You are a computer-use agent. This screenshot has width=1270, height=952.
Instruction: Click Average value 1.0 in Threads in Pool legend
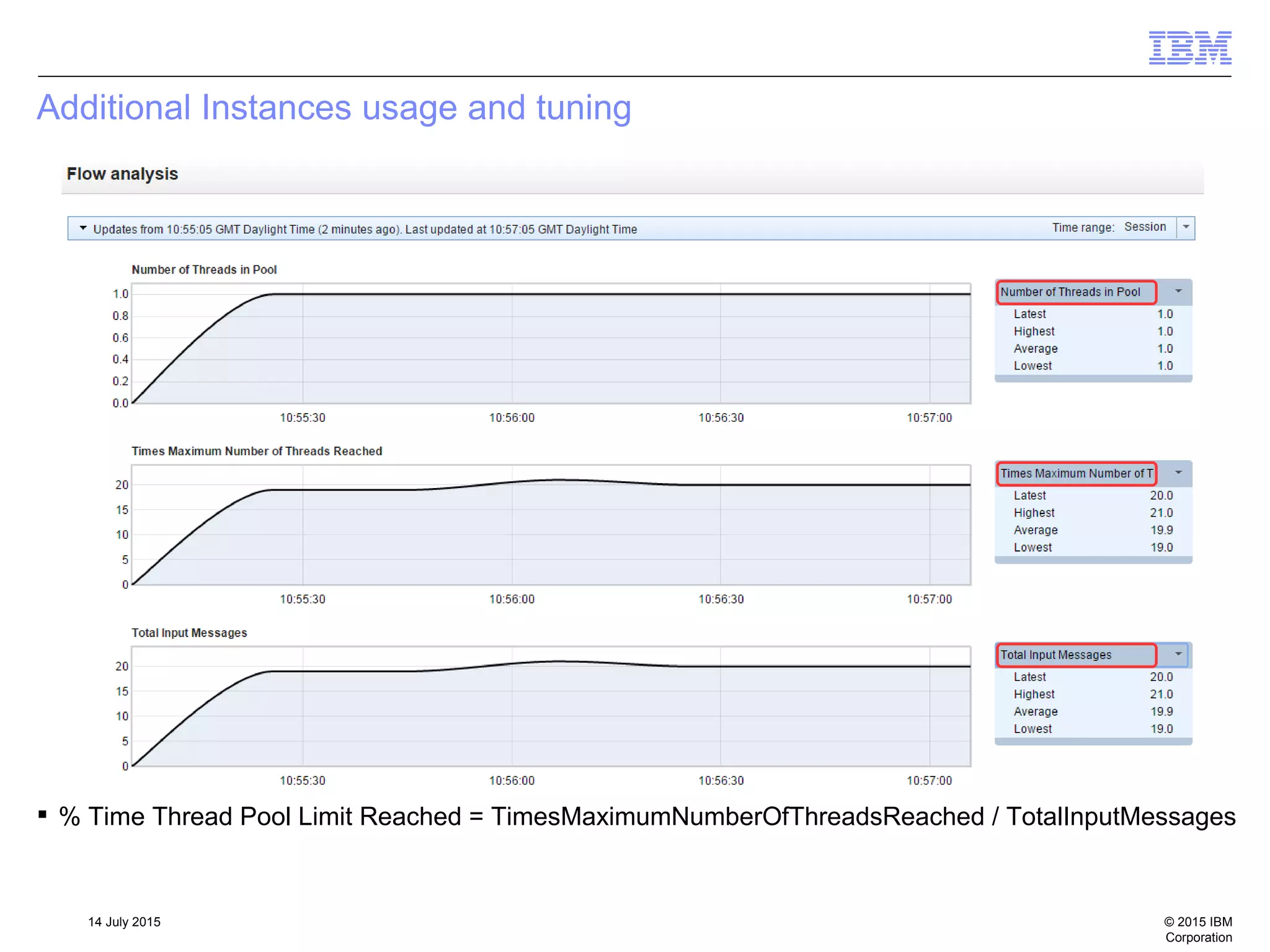tap(1165, 349)
